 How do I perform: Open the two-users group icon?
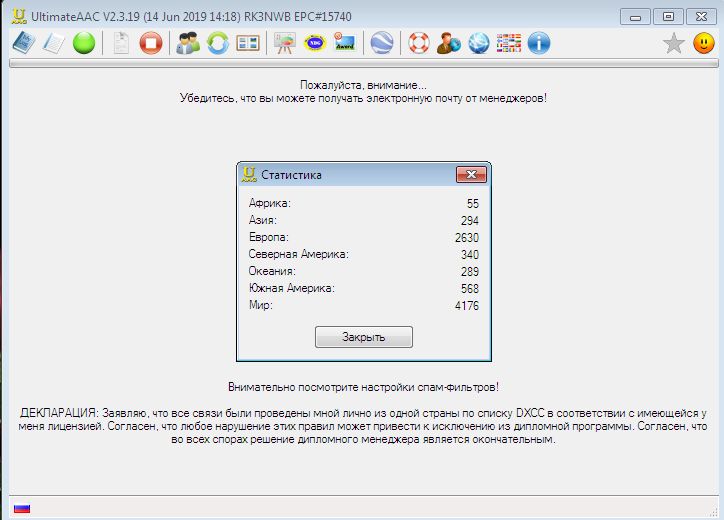point(188,43)
